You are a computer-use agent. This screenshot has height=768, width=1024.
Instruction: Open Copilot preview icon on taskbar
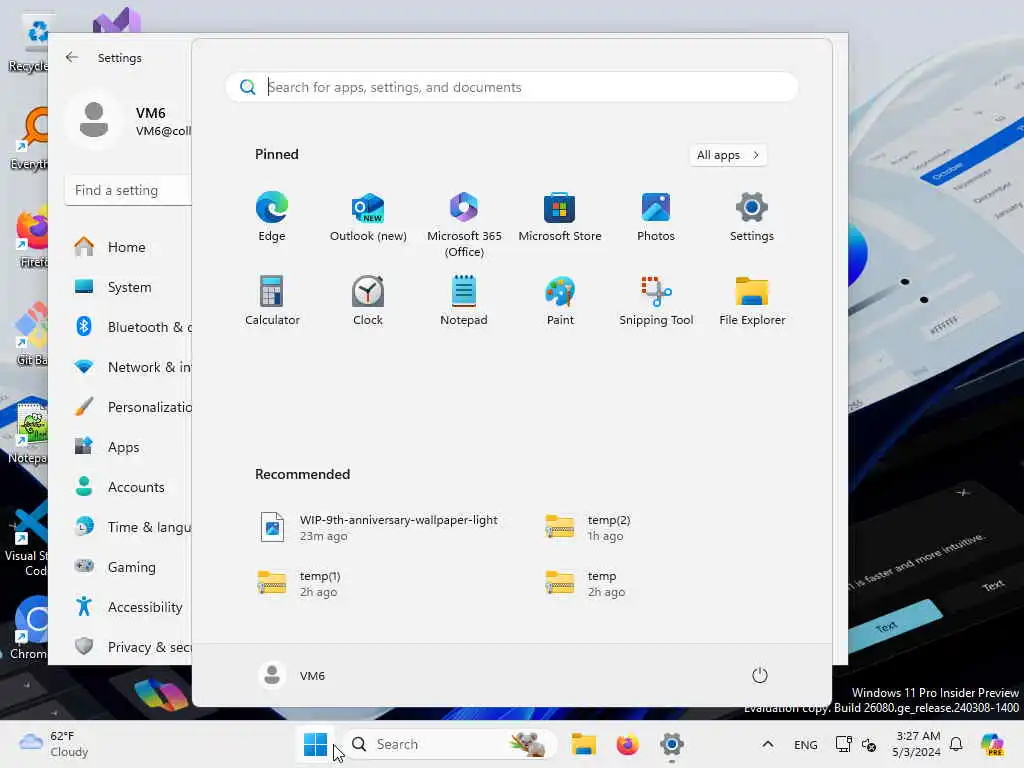pos(992,744)
